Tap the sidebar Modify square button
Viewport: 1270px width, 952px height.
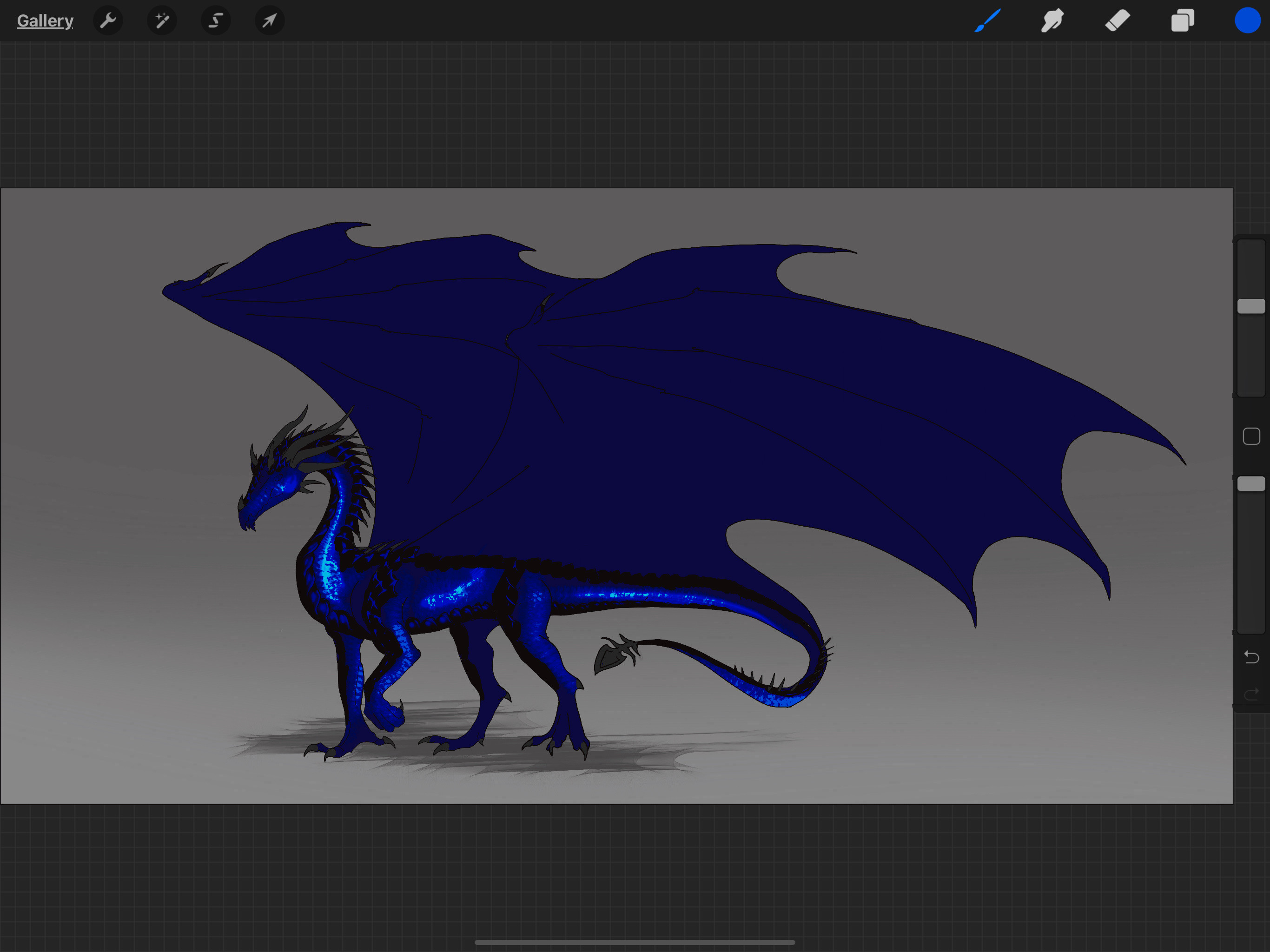click(1251, 436)
